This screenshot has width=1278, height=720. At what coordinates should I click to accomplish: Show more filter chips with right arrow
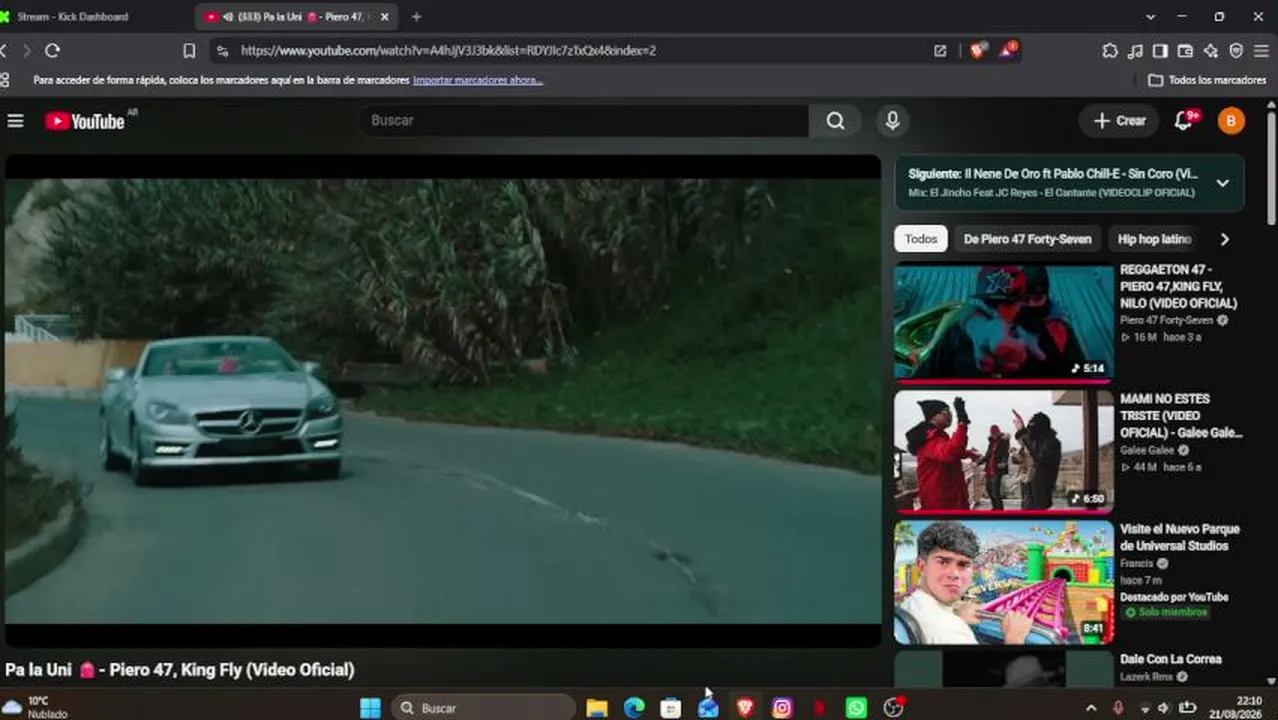1224,239
